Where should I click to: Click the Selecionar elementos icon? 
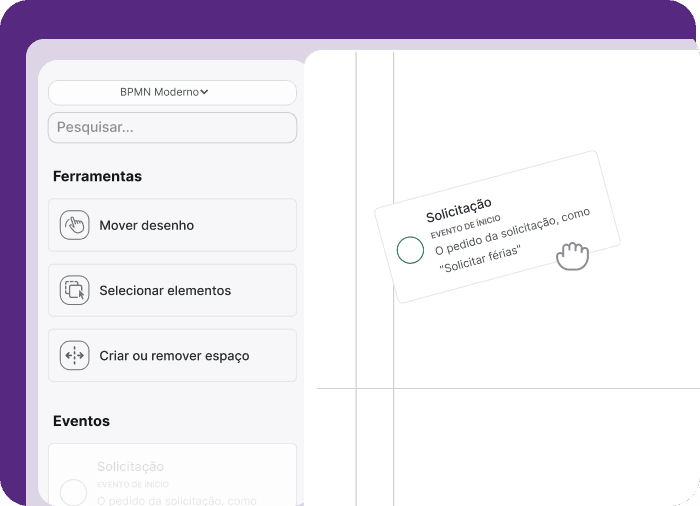[75, 290]
